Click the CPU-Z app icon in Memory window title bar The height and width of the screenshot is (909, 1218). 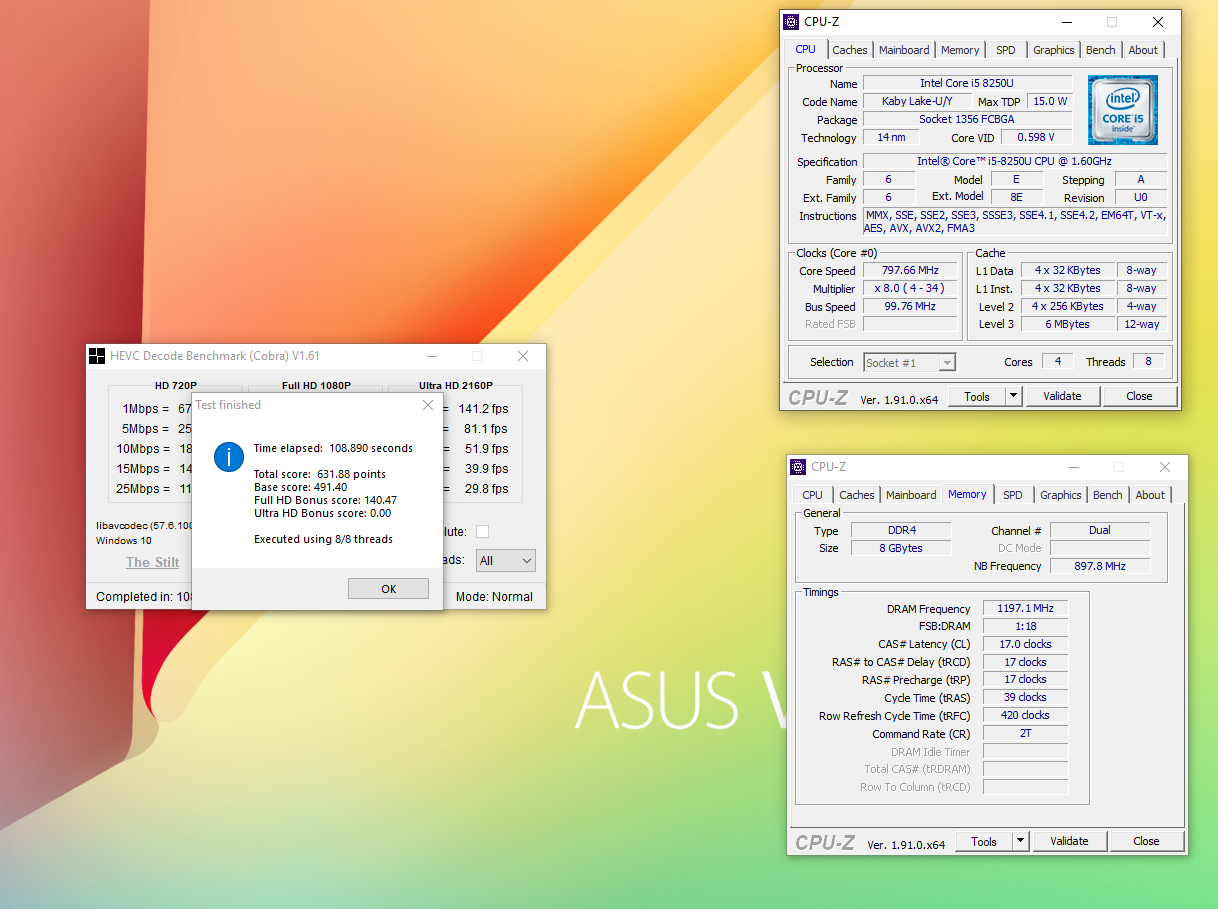pos(798,467)
